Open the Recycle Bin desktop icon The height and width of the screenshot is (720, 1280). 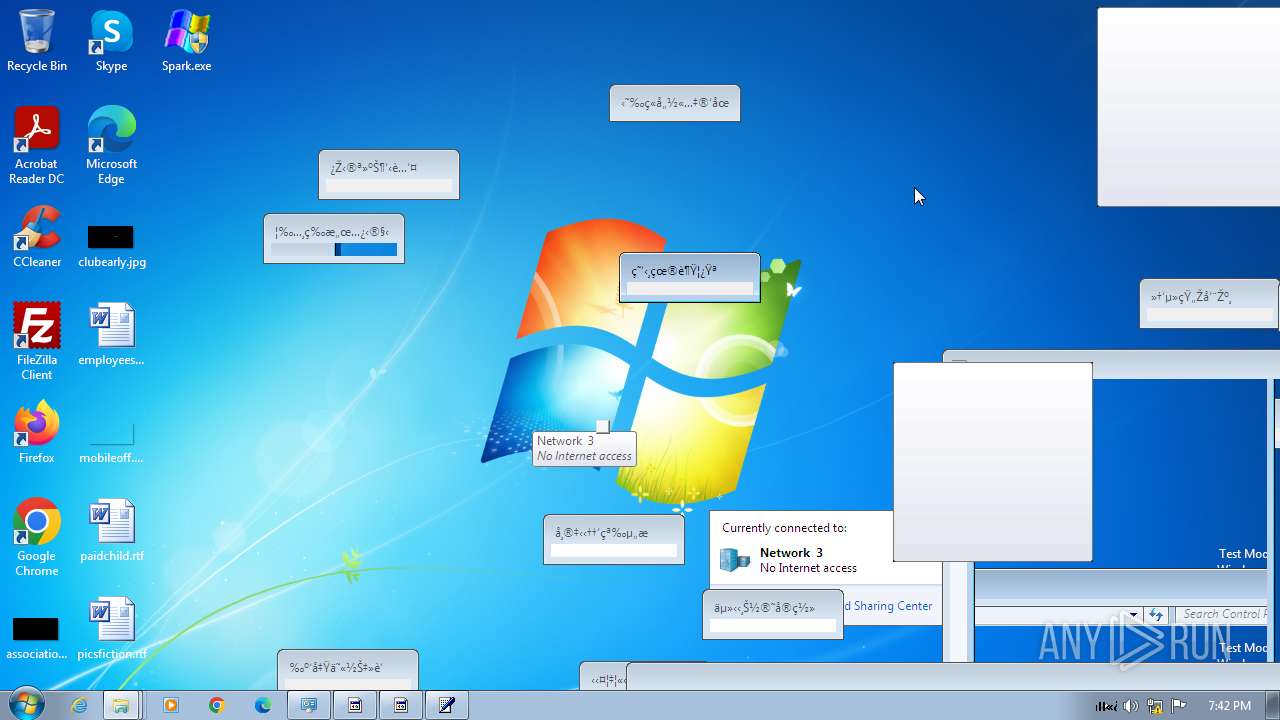[x=37, y=42]
